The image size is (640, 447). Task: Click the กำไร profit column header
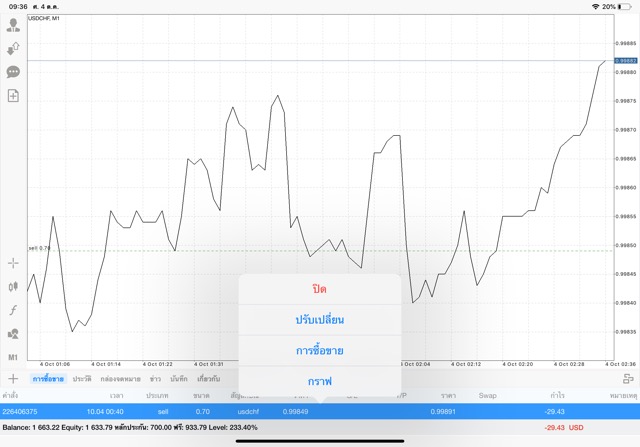pyautogui.click(x=557, y=396)
